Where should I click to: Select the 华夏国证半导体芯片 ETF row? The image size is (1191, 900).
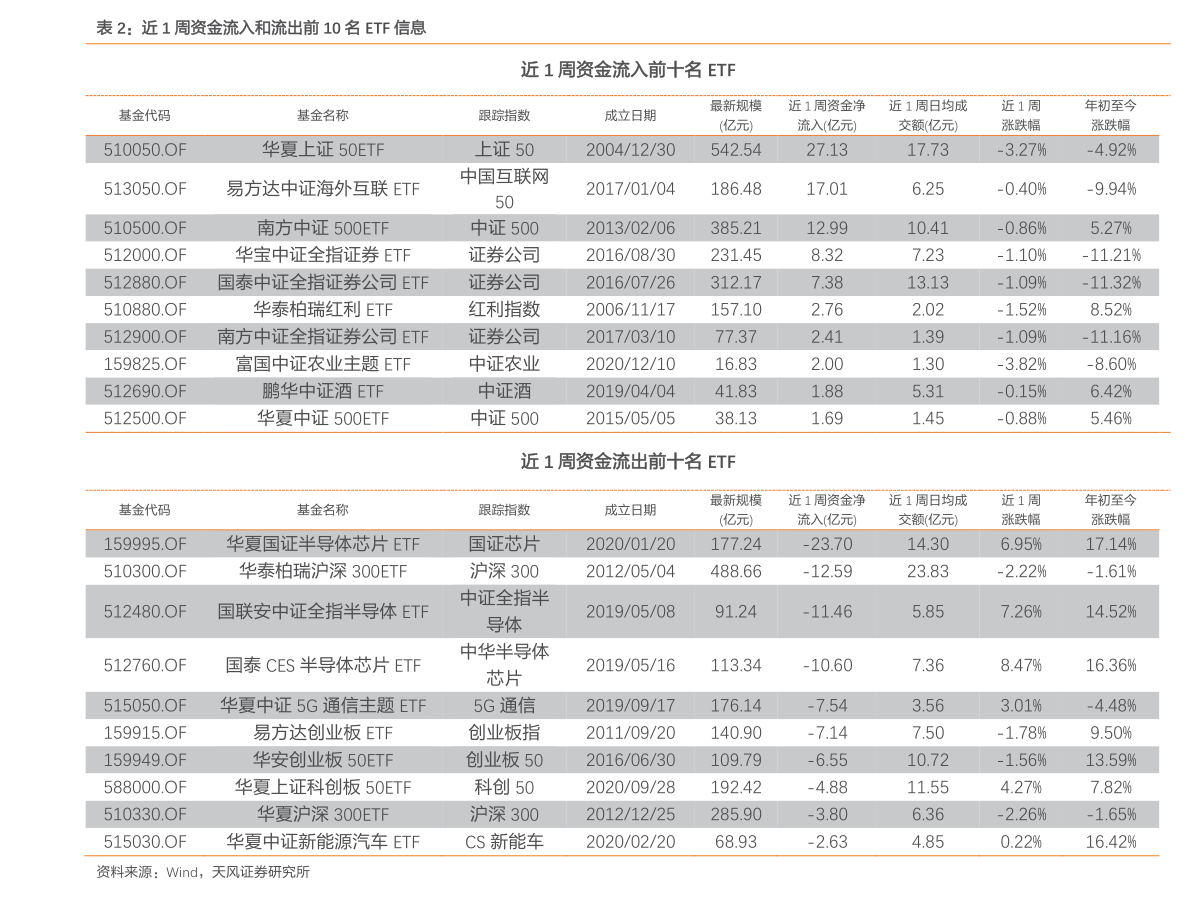324,544
